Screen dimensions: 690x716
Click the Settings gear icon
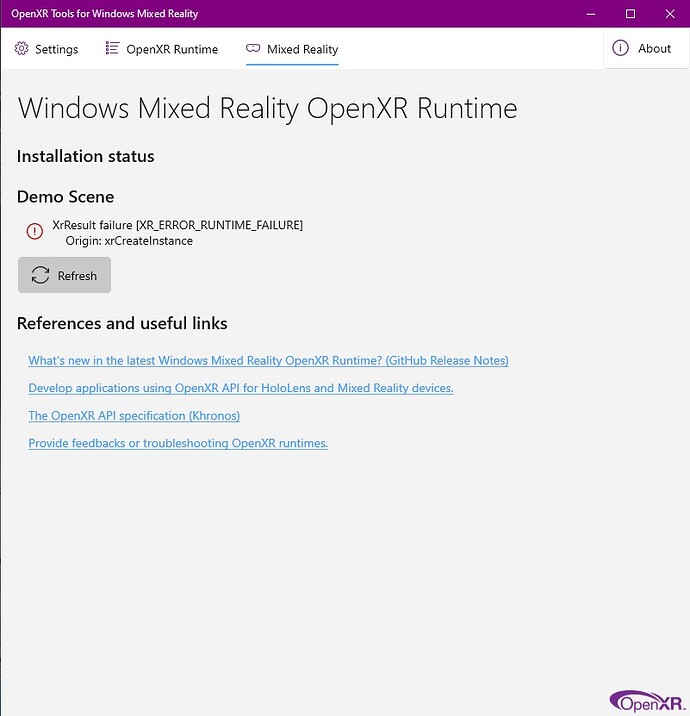pyautogui.click(x=22, y=49)
